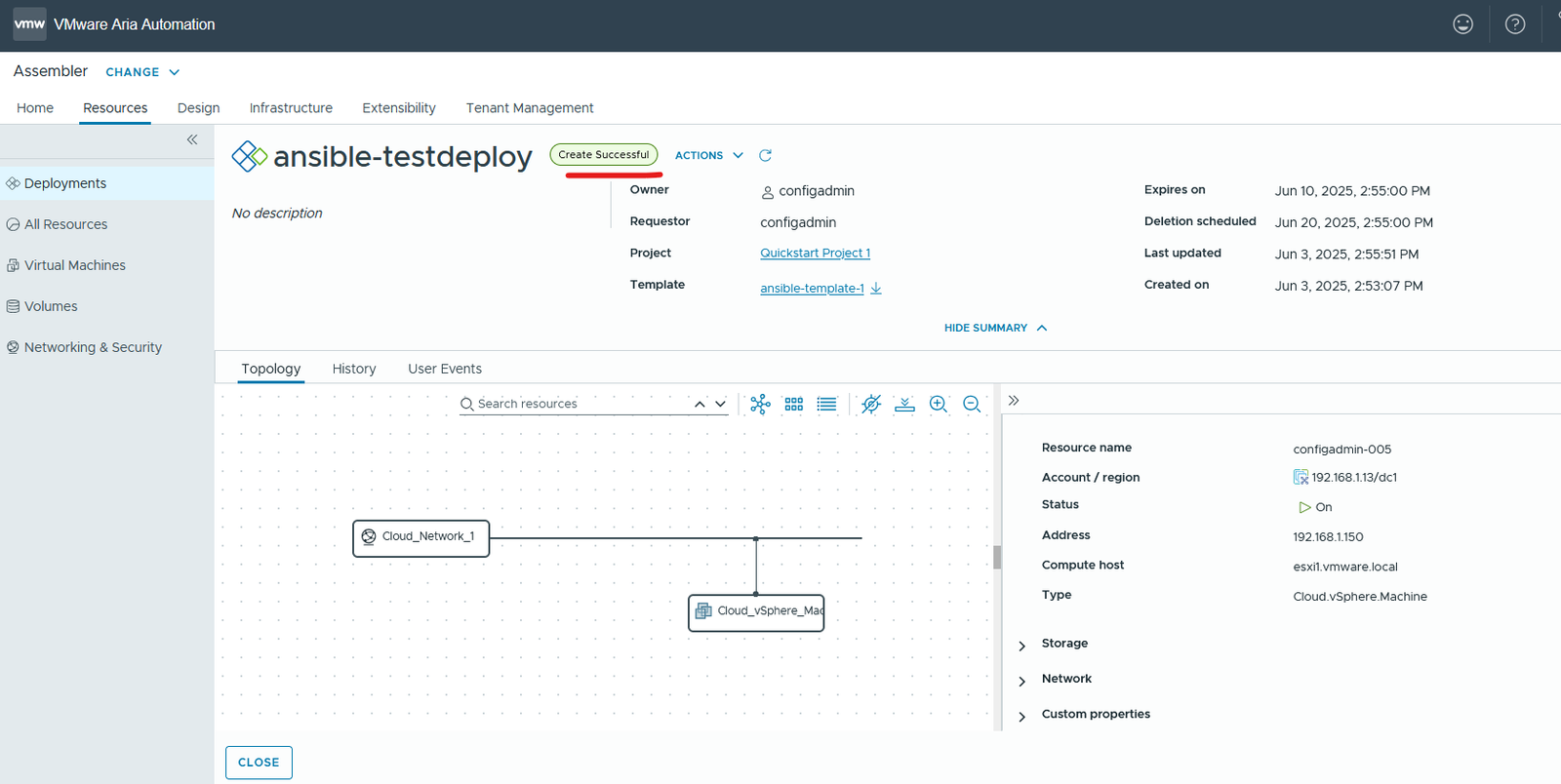
Task: Click the type value Cloud.vSphere.Machine
Action: click(x=1360, y=597)
